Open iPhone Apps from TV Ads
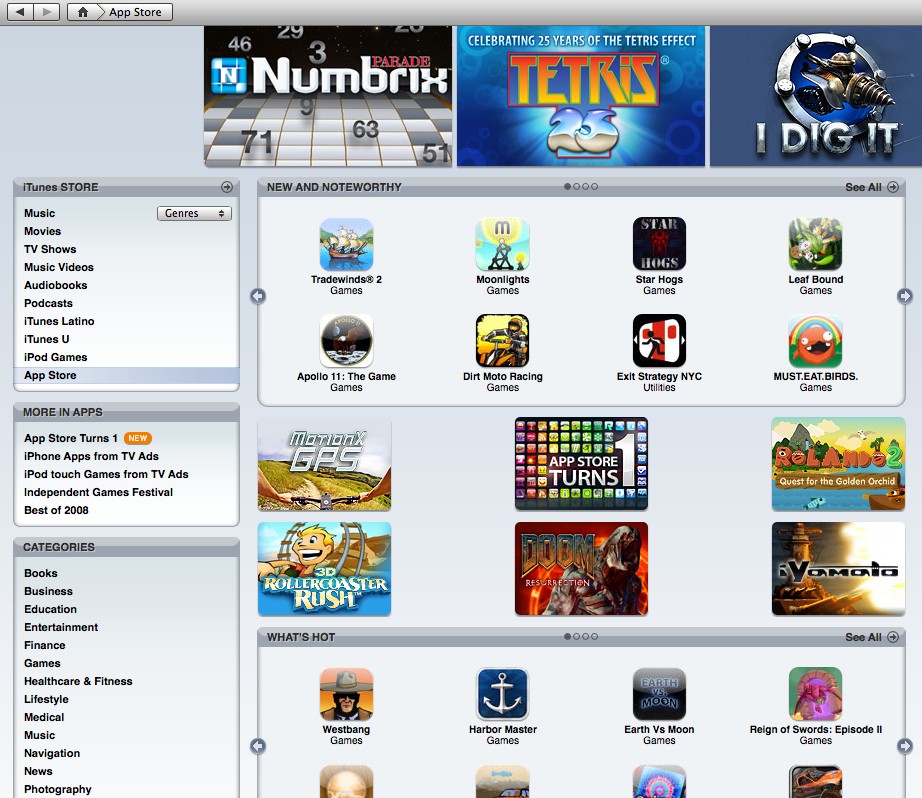 (91, 456)
